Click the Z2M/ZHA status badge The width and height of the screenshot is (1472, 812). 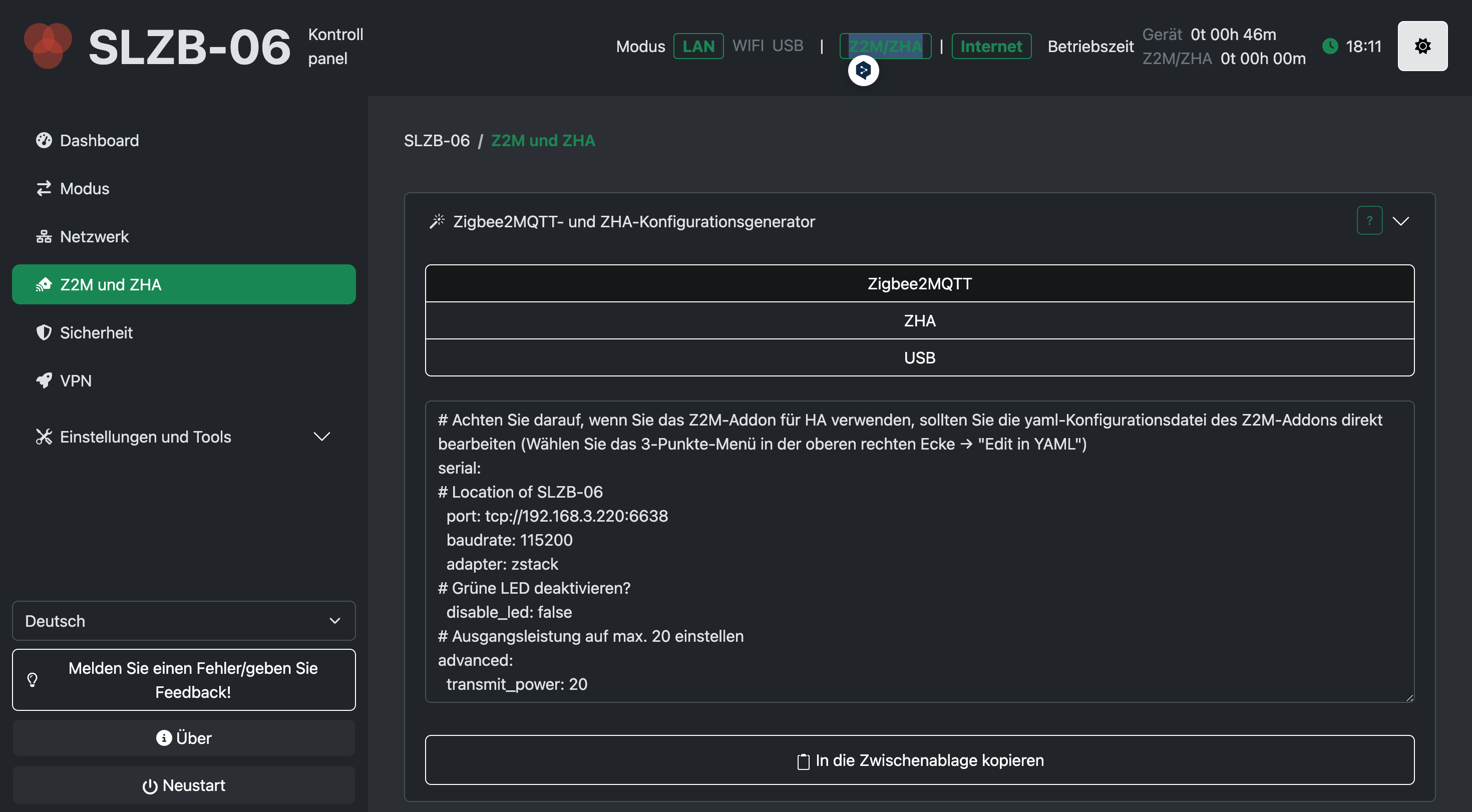click(885, 46)
